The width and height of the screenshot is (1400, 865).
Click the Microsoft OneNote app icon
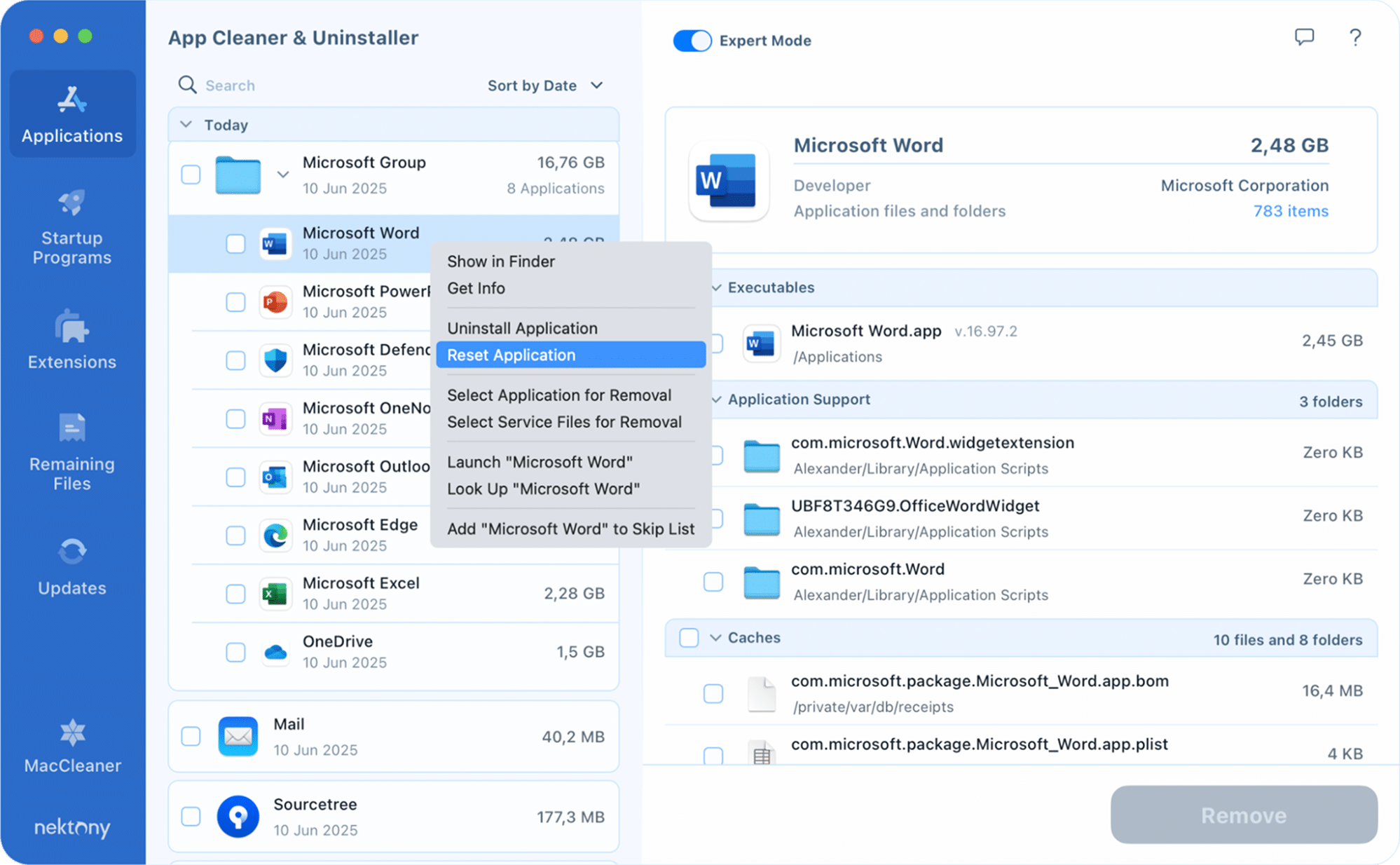pyautogui.click(x=275, y=418)
